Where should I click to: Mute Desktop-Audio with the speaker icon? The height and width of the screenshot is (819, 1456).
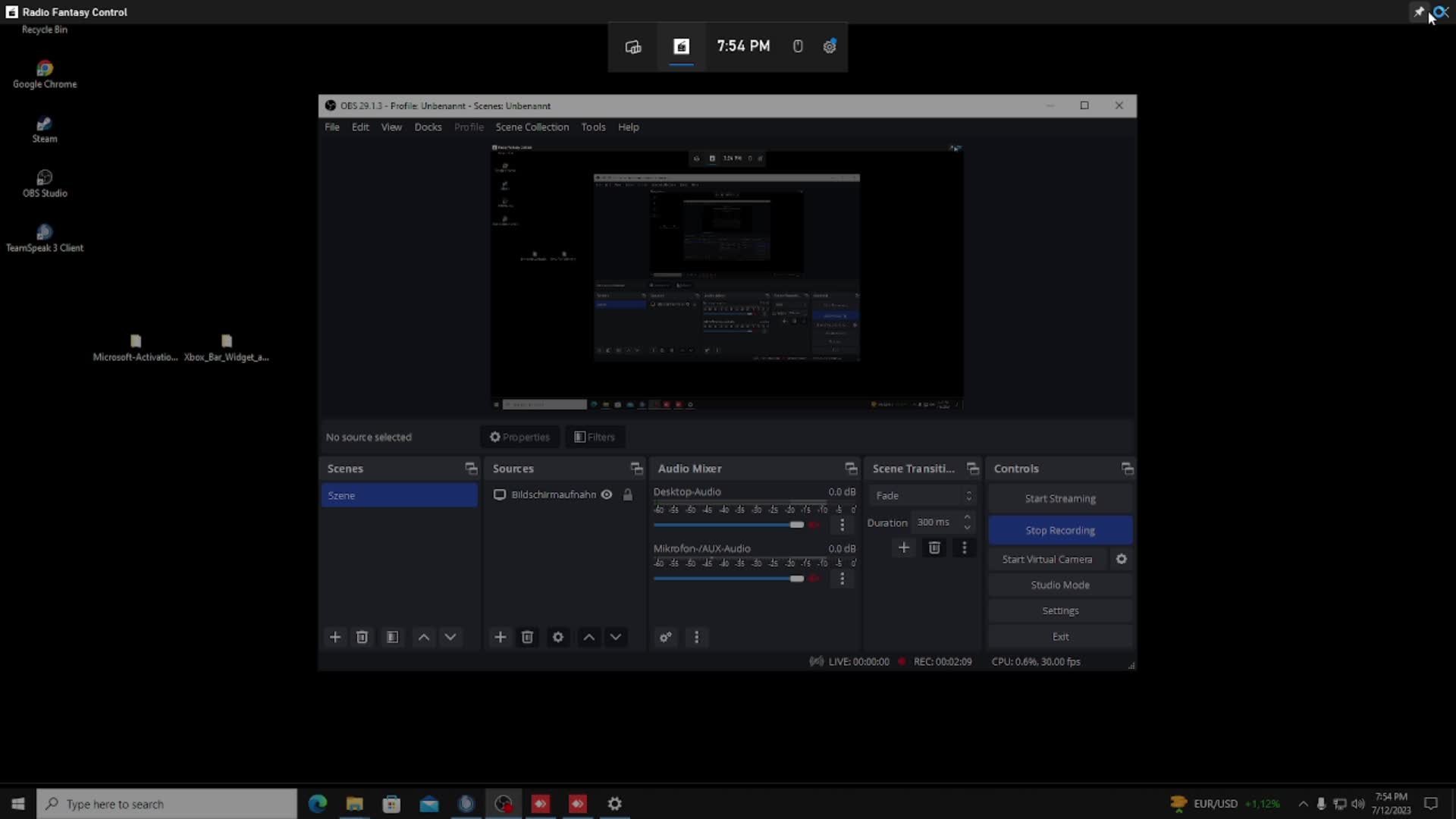click(x=815, y=525)
